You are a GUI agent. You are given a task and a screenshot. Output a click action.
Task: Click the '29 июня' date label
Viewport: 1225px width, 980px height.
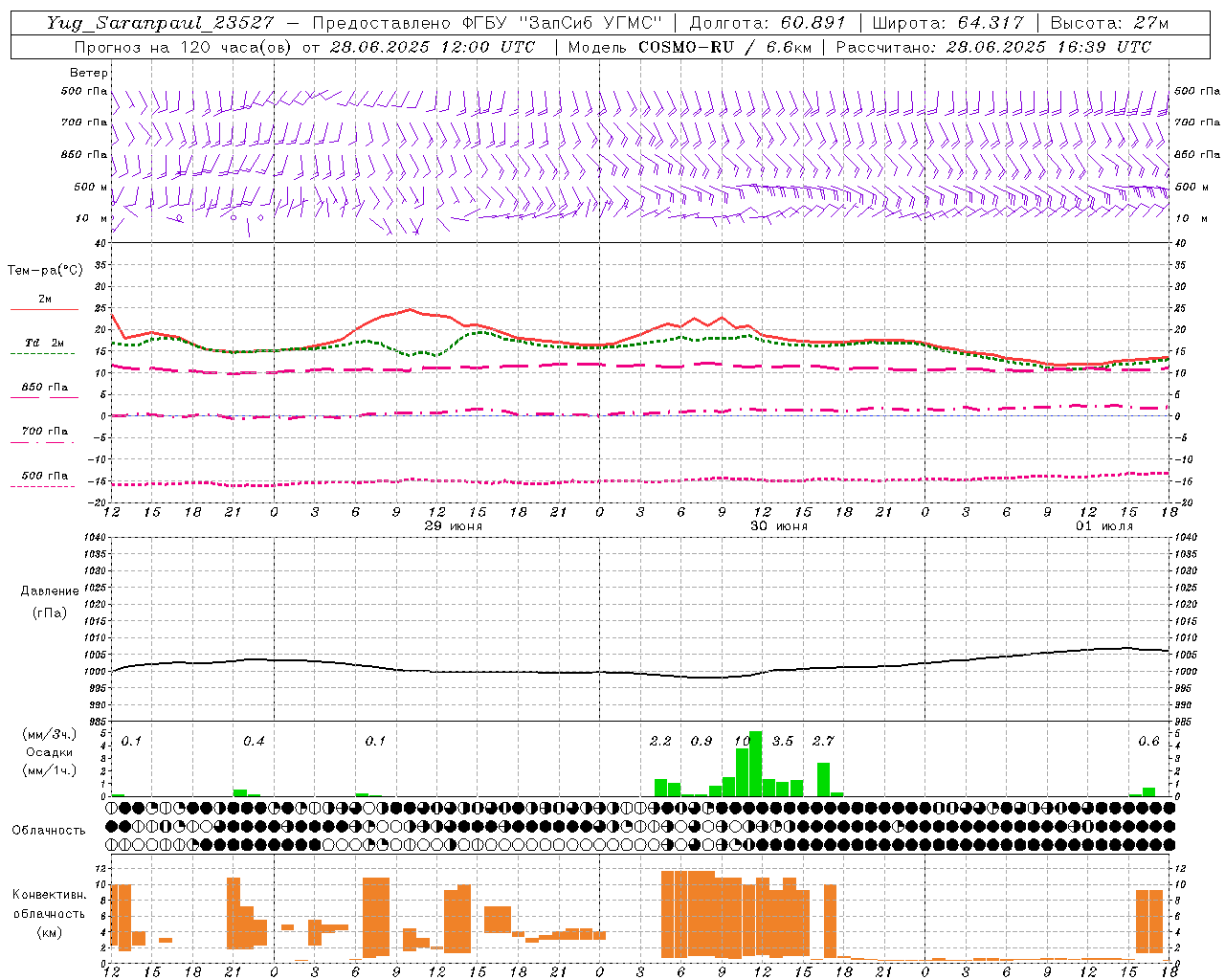click(x=454, y=526)
